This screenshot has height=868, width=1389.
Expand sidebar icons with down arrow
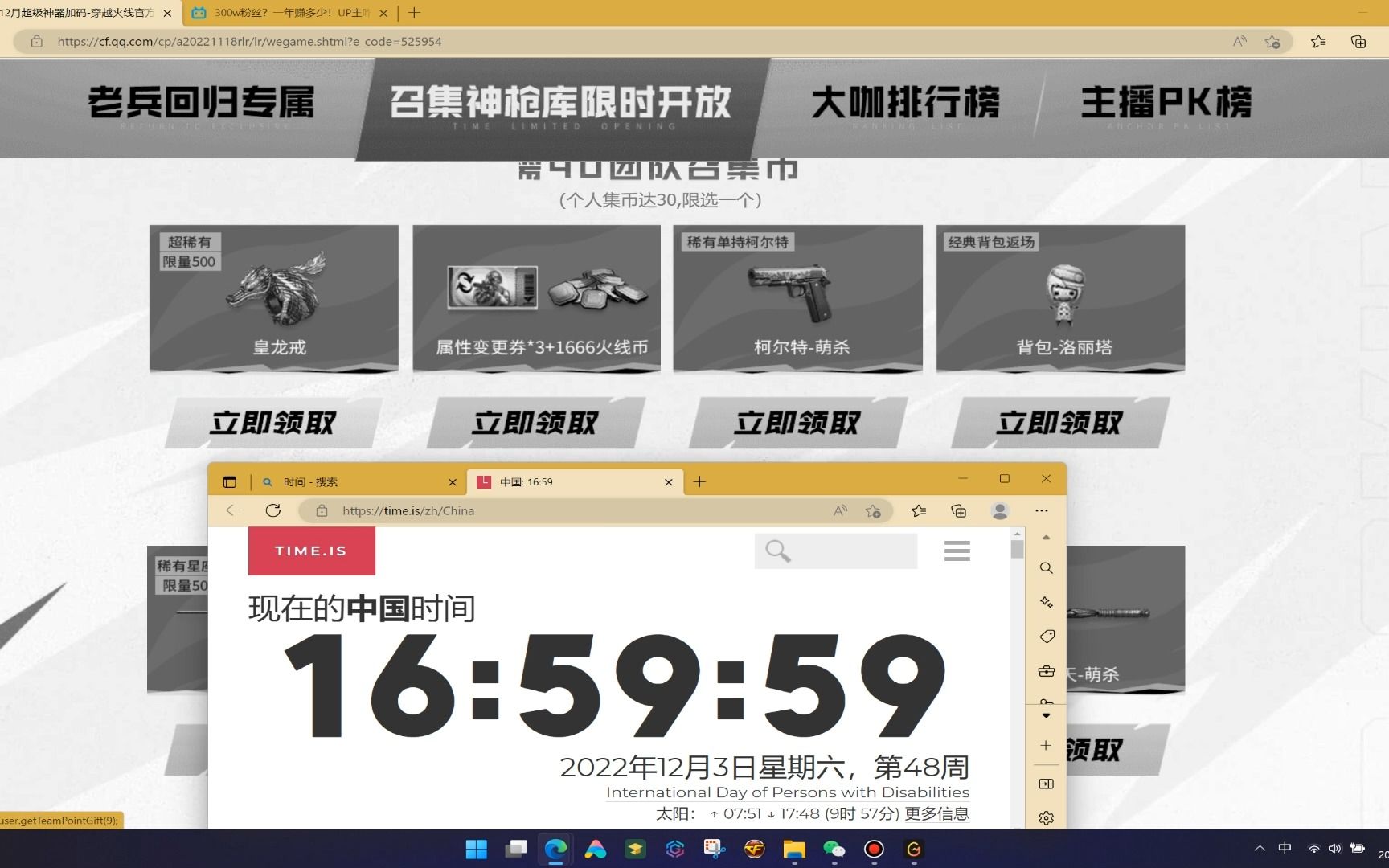pyautogui.click(x=1046, y=715)
